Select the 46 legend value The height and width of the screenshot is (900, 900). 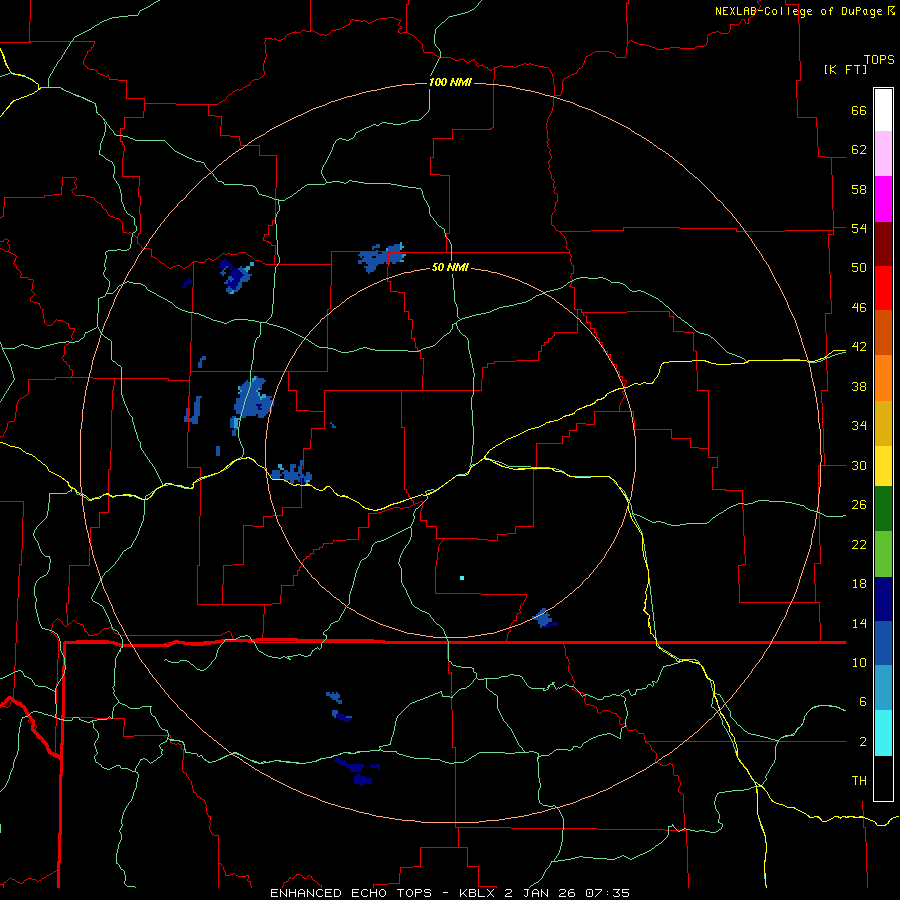(x=859, y=308)
